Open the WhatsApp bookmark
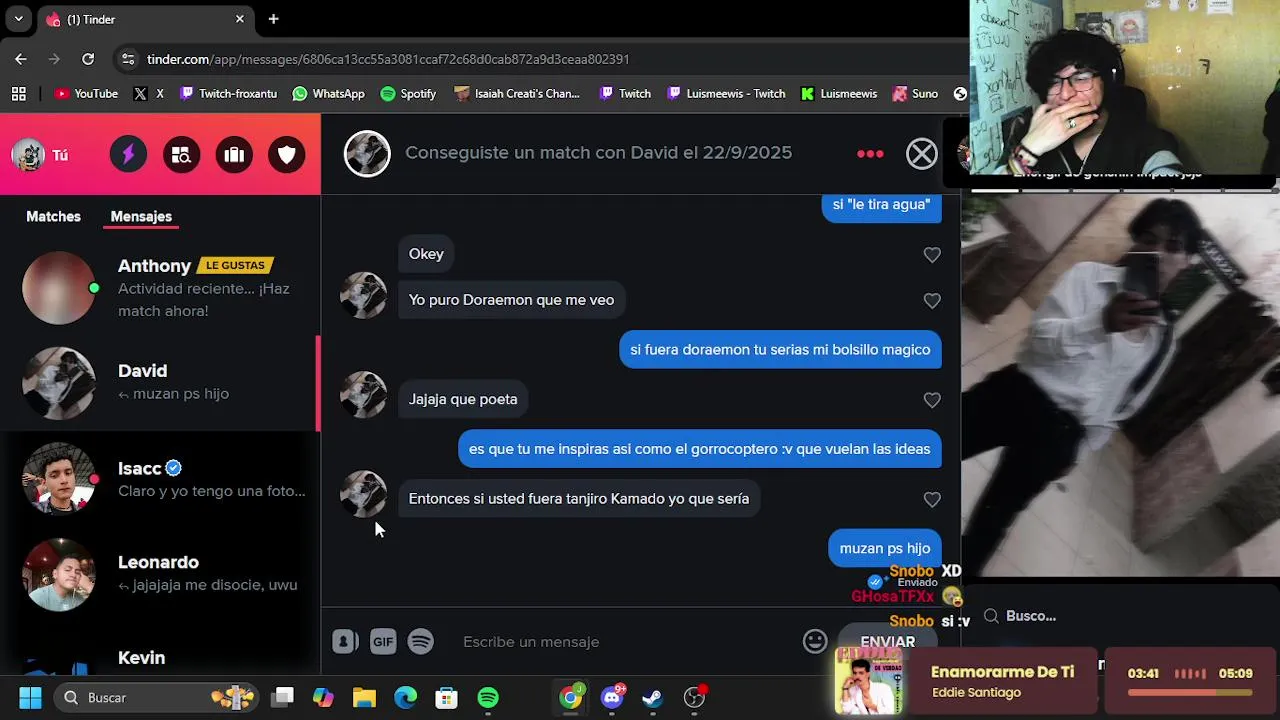 click(x=328, y=94)
